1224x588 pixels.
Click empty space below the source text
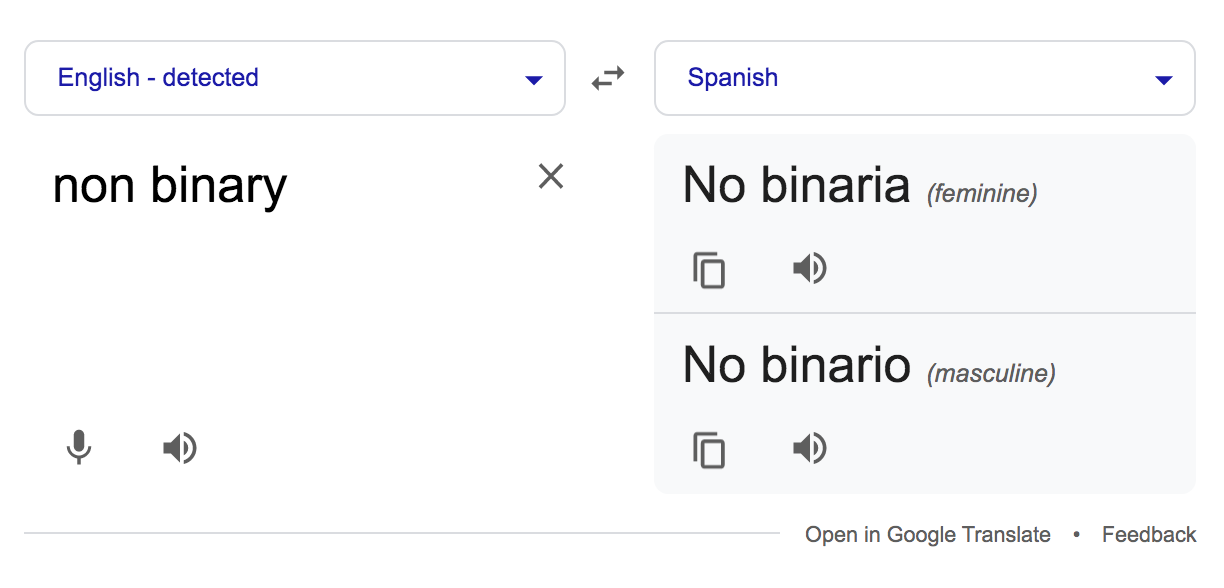click(300, 320)
